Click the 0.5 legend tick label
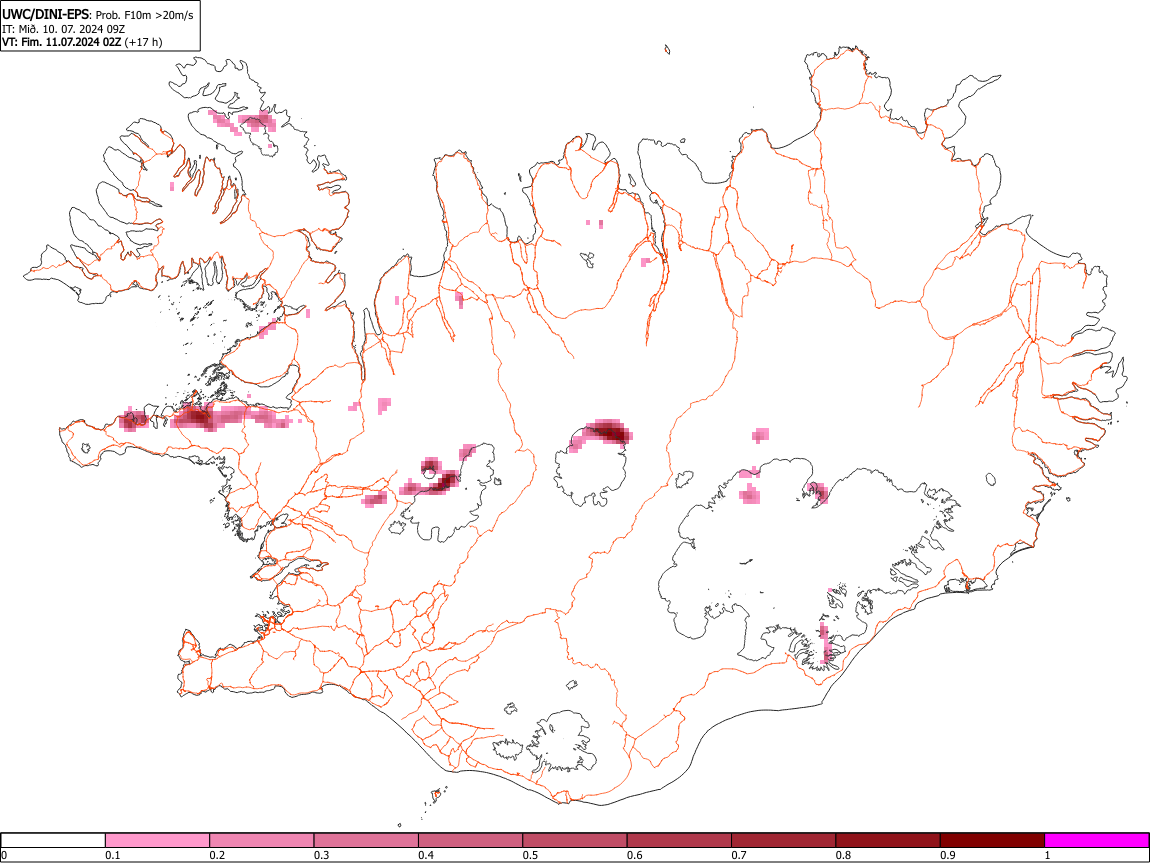Screen dimensions: 1150x863 pos(530,855)
